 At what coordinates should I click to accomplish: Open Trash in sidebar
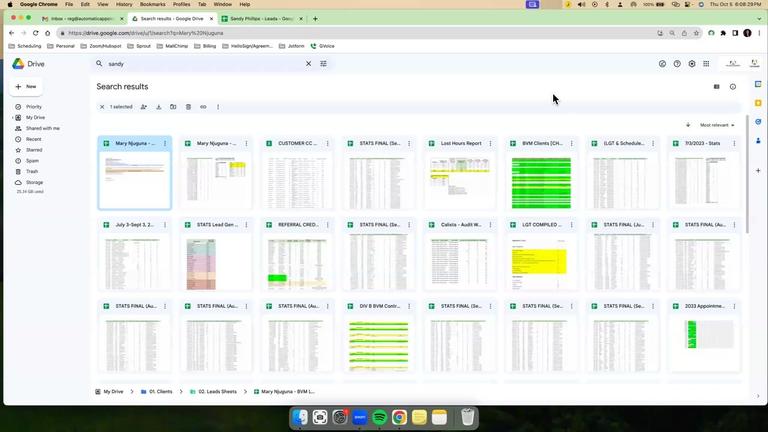pos(32,171)
